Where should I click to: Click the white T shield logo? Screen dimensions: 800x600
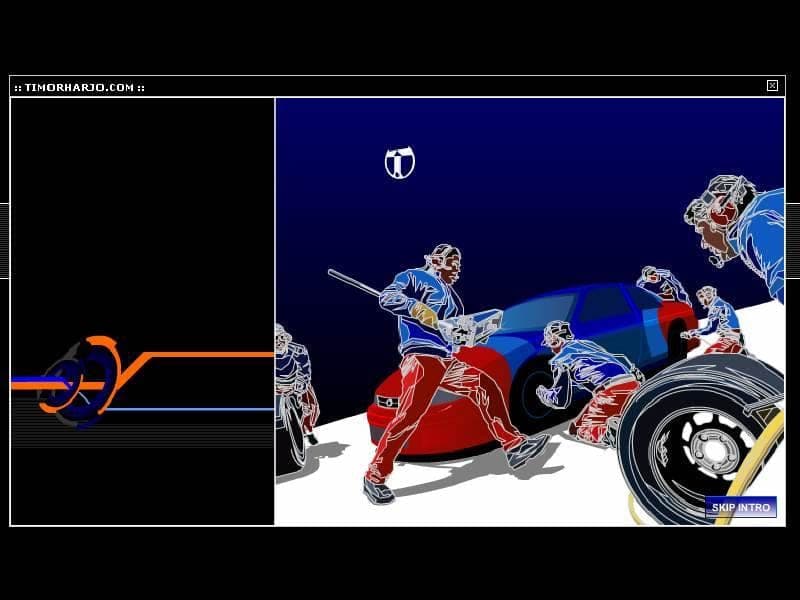pyautogui.click(x=399, y=163)
